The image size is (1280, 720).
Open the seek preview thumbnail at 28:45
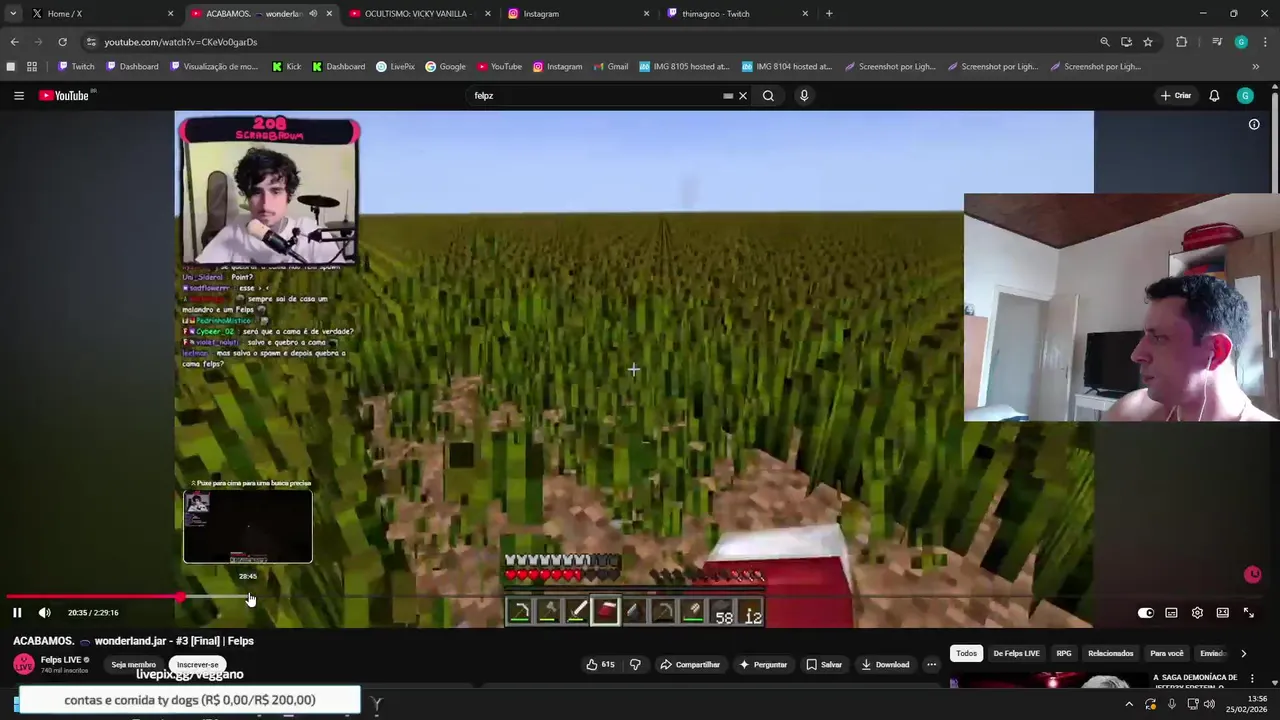click(x=248, y=528)
